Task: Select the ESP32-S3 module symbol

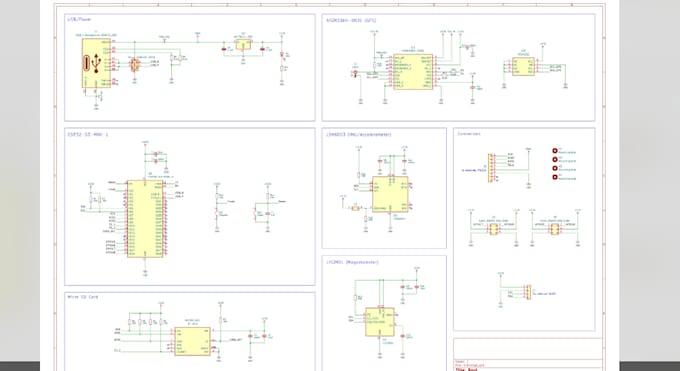Action: (x=145, y=219)
